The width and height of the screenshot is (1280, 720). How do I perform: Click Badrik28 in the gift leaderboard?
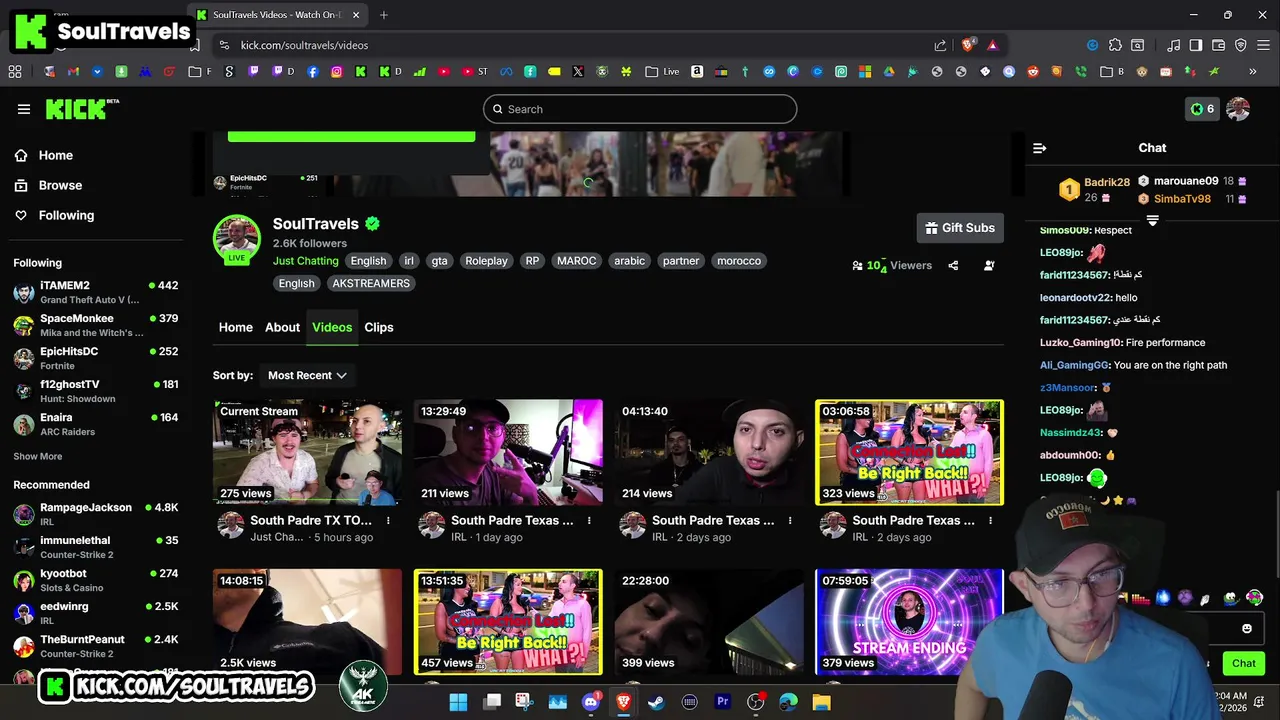point(1107,182)
